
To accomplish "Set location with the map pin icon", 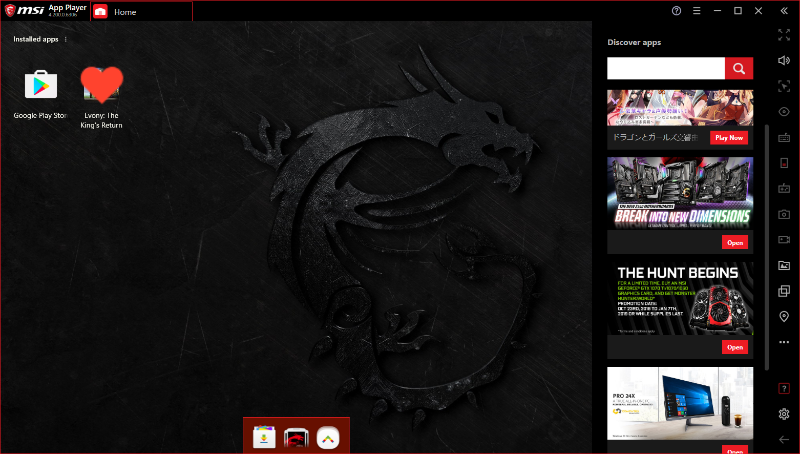I will click(784, 317).
